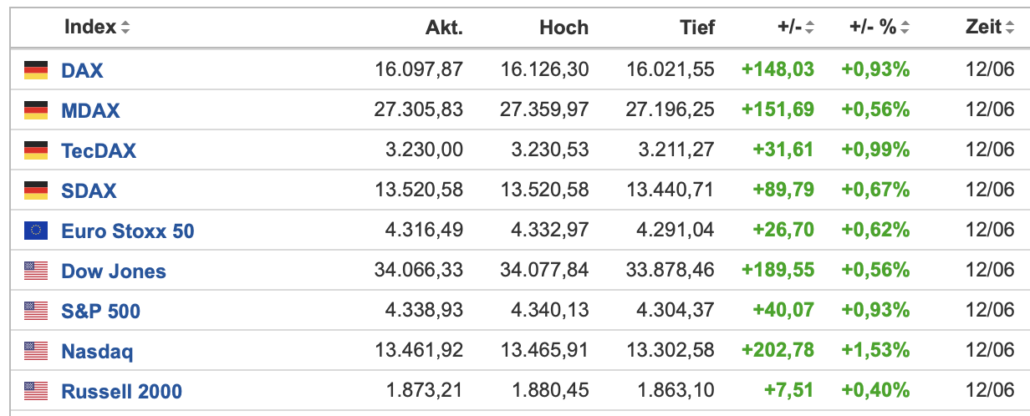Click the Dow Jones current value 34.066,33

(x=418, y=270)
